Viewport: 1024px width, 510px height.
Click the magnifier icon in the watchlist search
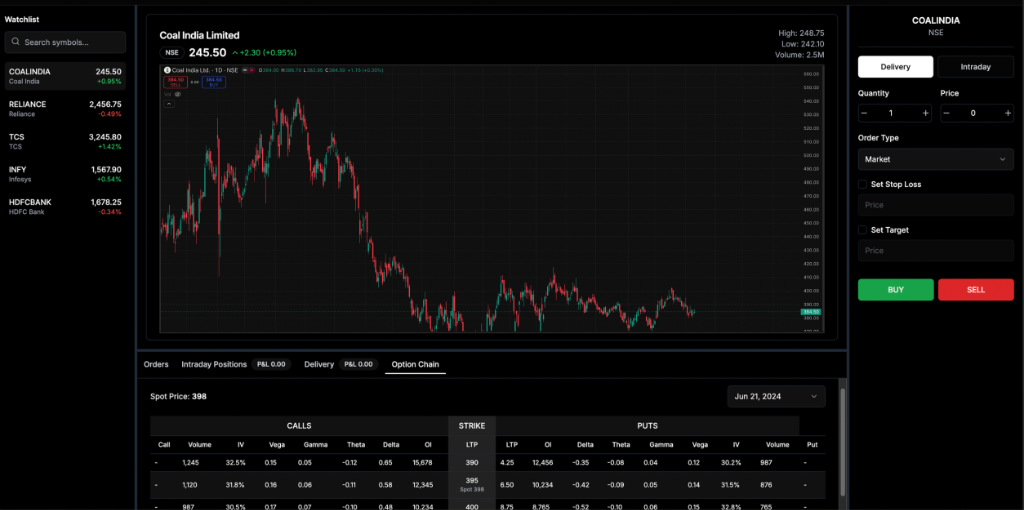click(15, 42)
